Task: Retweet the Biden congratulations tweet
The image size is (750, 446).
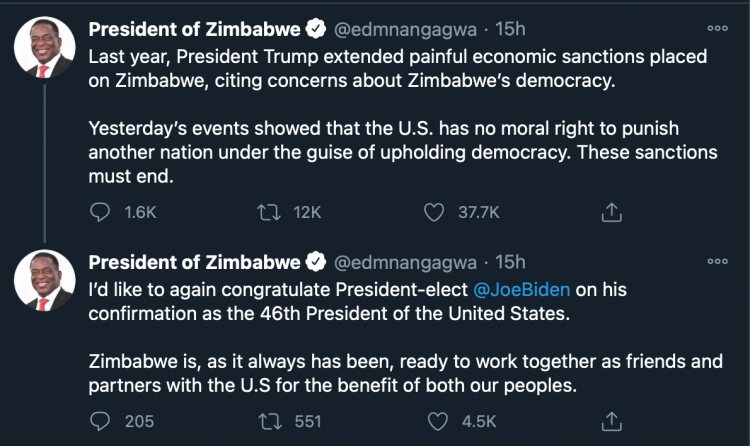Action: point(269,421)
